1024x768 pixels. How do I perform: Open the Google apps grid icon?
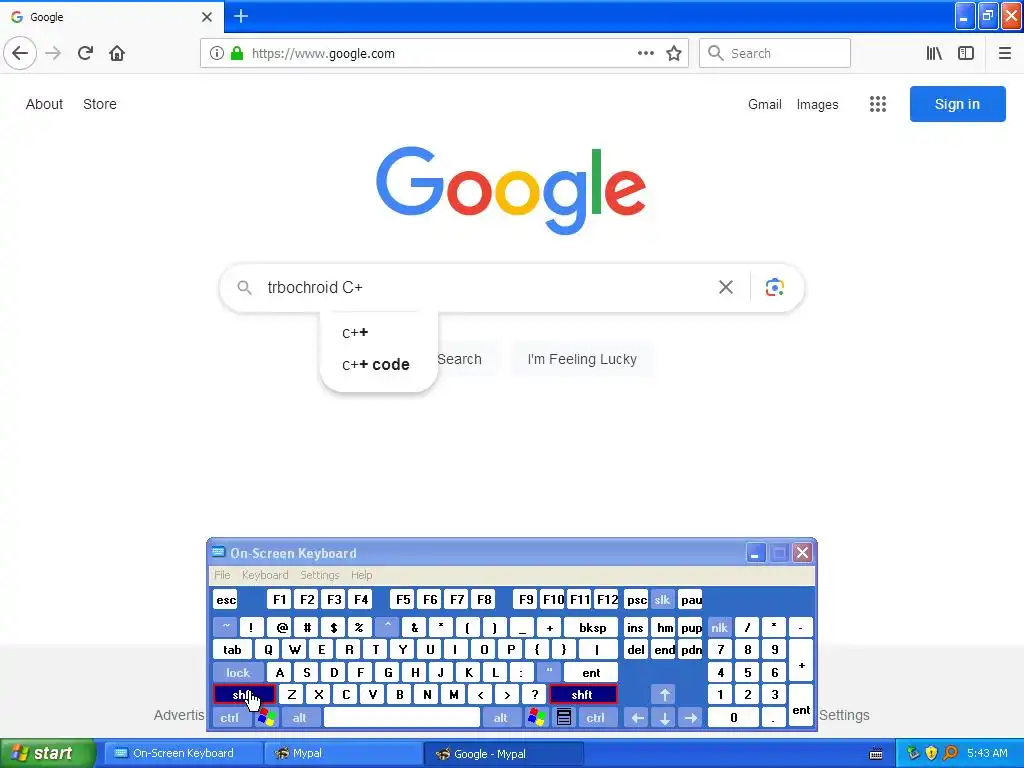click(x=878, y=104)
